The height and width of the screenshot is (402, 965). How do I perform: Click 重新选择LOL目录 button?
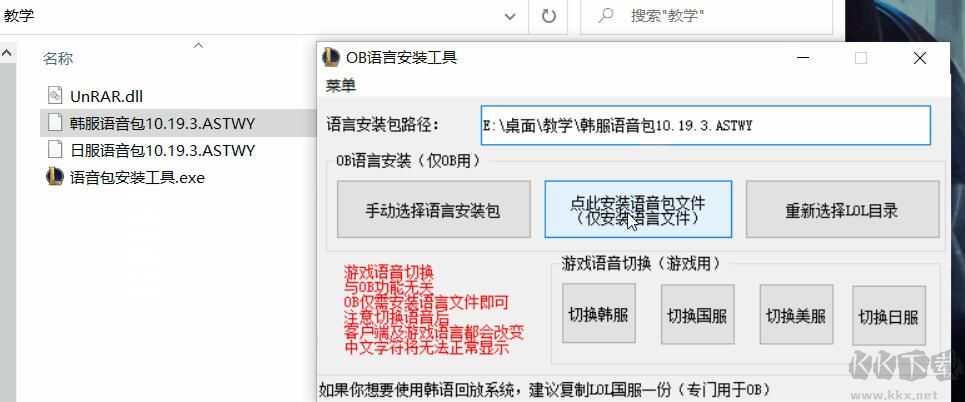coord(843,209)
